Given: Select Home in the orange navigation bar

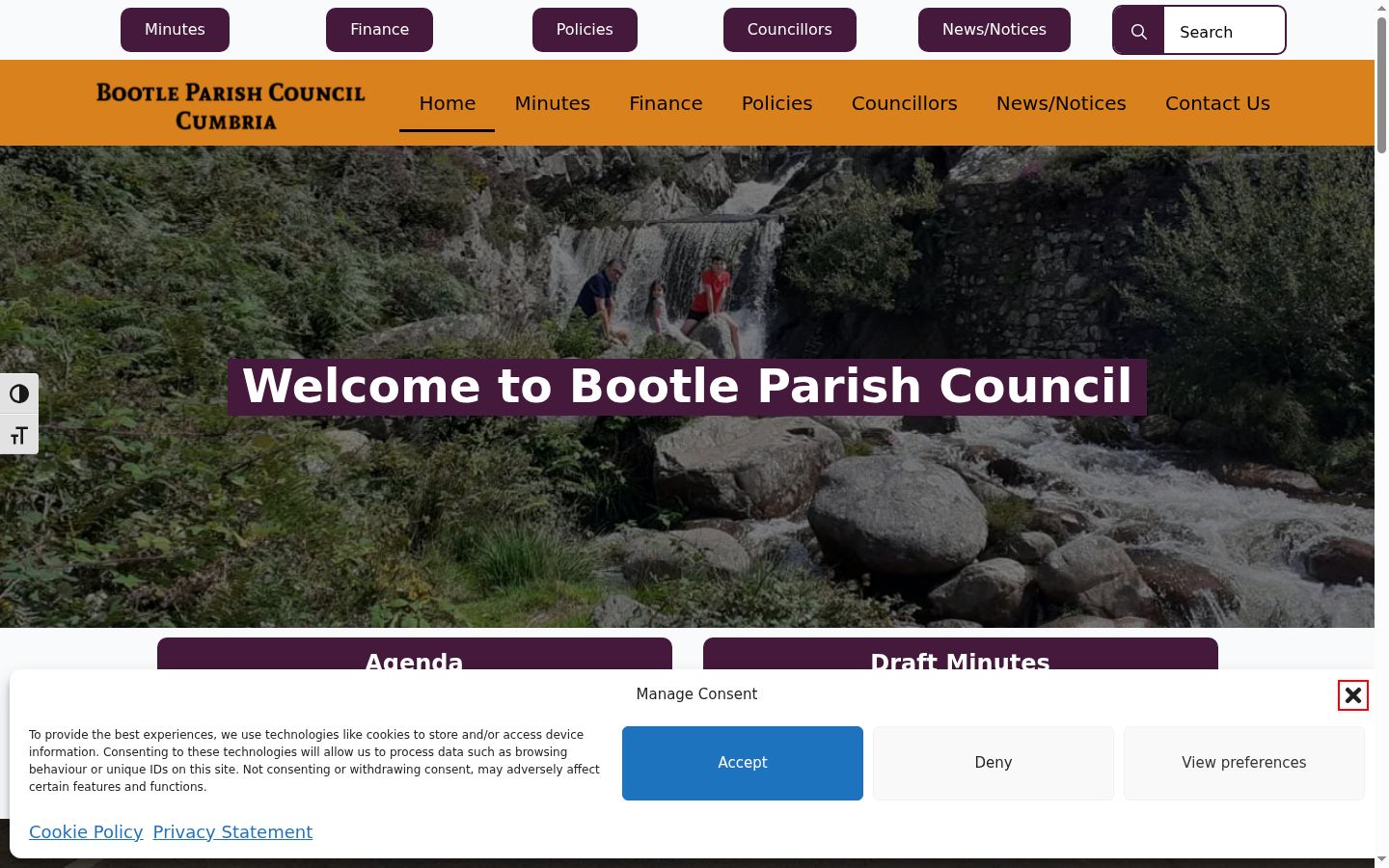Looking at the screenshot, I should (x=448, y=103).
